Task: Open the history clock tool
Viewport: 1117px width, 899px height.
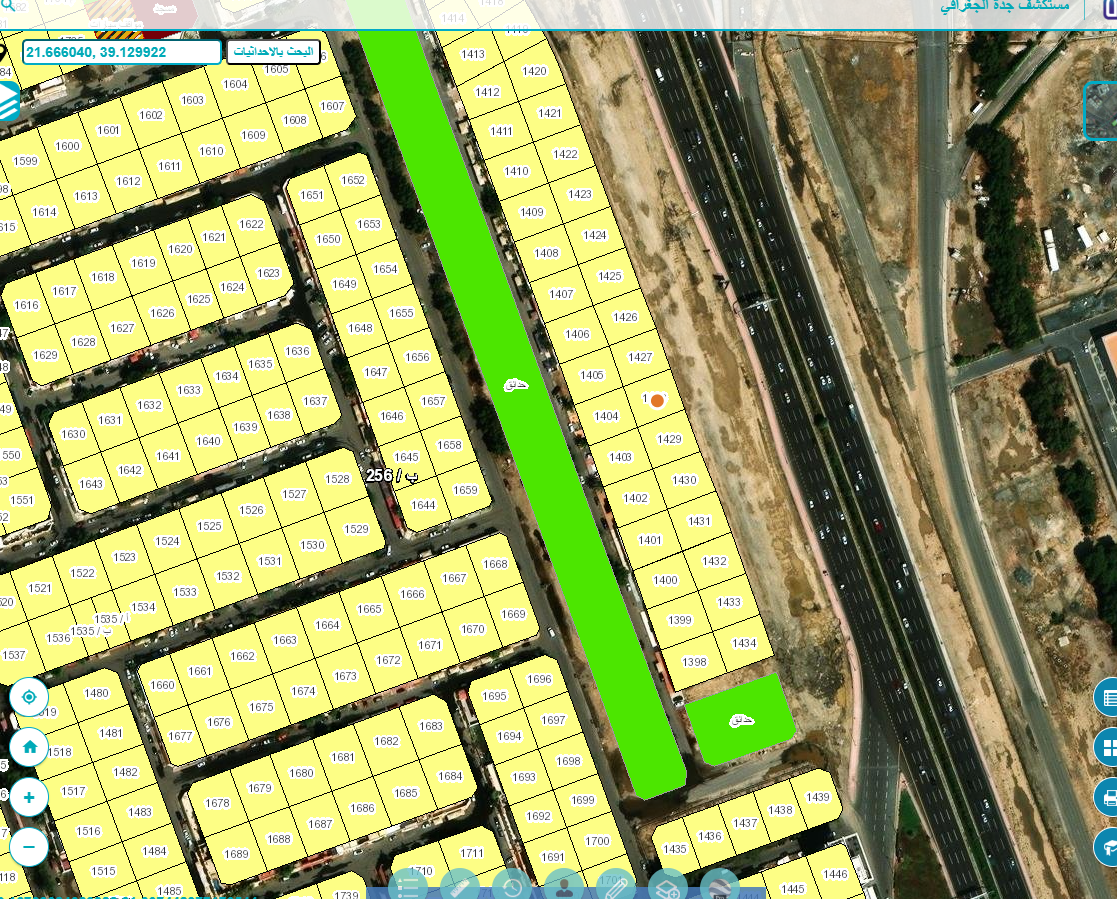Action: click(511, 885)
